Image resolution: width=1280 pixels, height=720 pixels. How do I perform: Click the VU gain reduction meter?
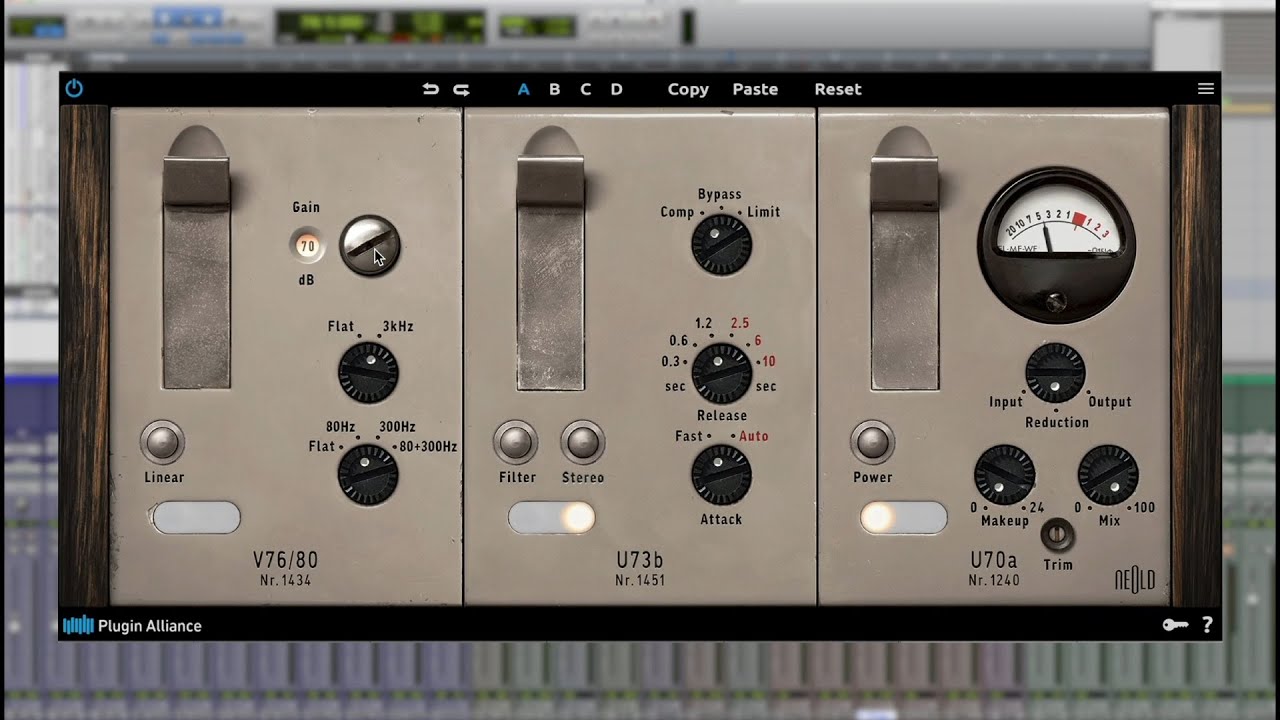(1057, 244)
